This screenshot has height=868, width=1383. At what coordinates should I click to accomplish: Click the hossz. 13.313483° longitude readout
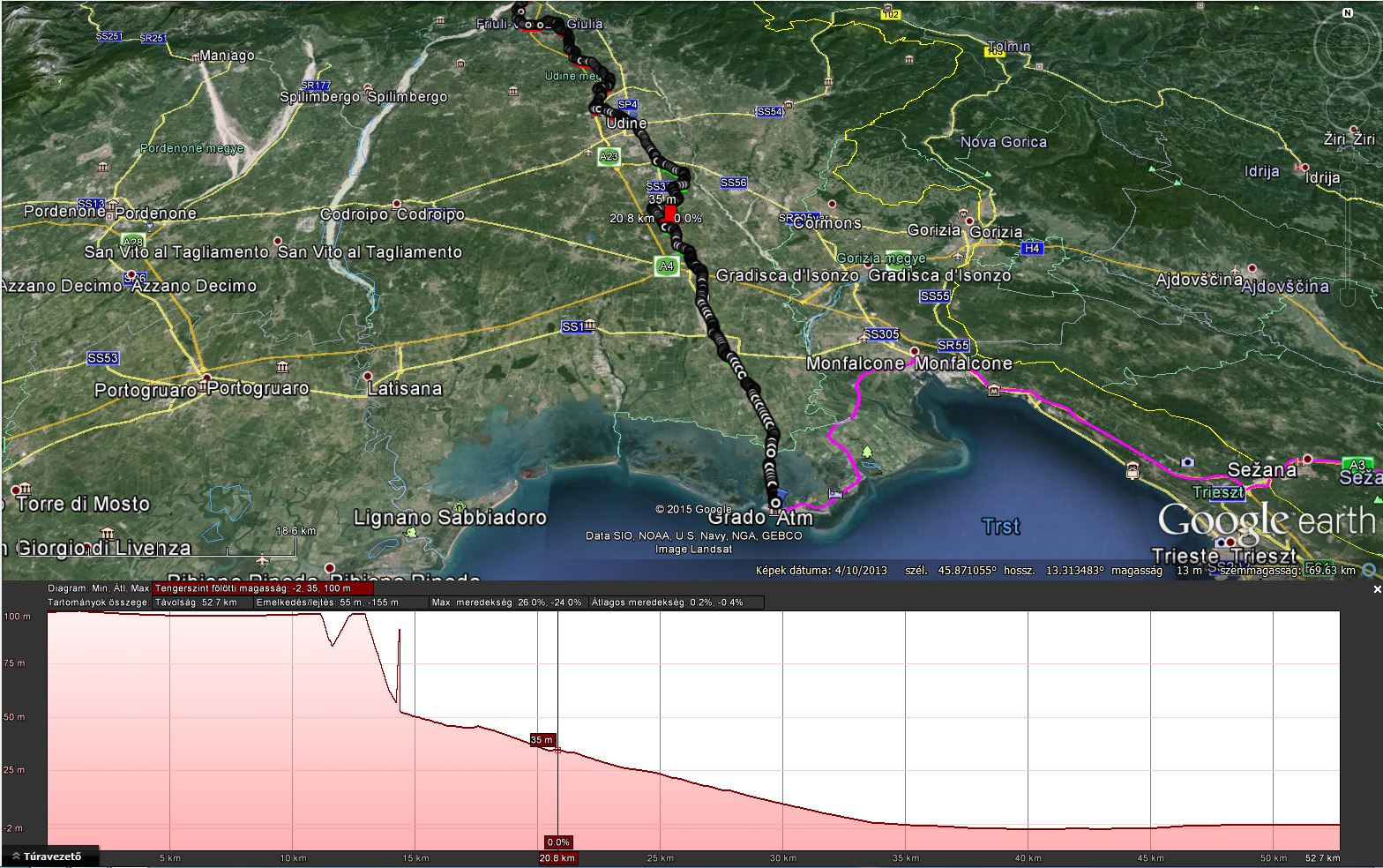pos(1055,571)
